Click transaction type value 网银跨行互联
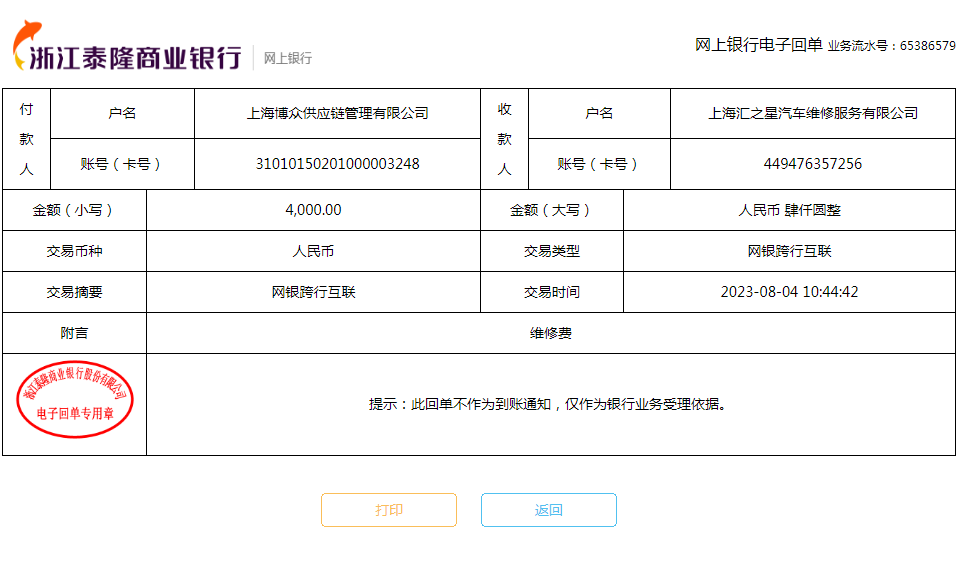This screenshot has width=976, height=568. pos(789,251)
